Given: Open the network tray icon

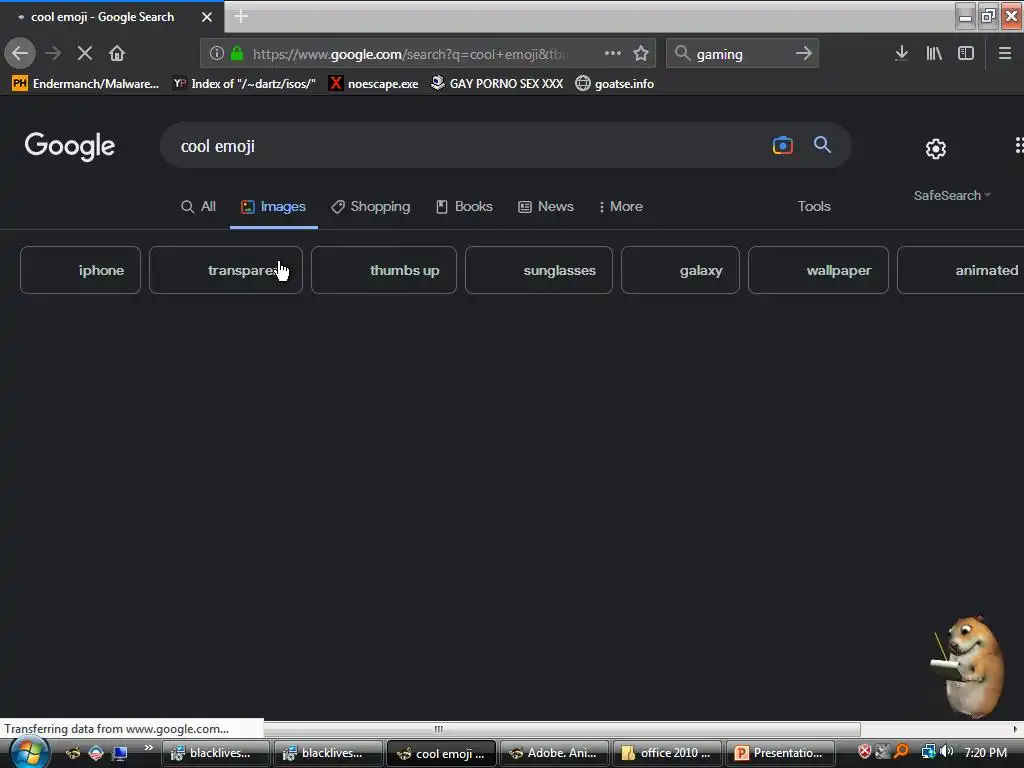Looking at the screenshot, I should pyautogui.click(x=928, y=752).
